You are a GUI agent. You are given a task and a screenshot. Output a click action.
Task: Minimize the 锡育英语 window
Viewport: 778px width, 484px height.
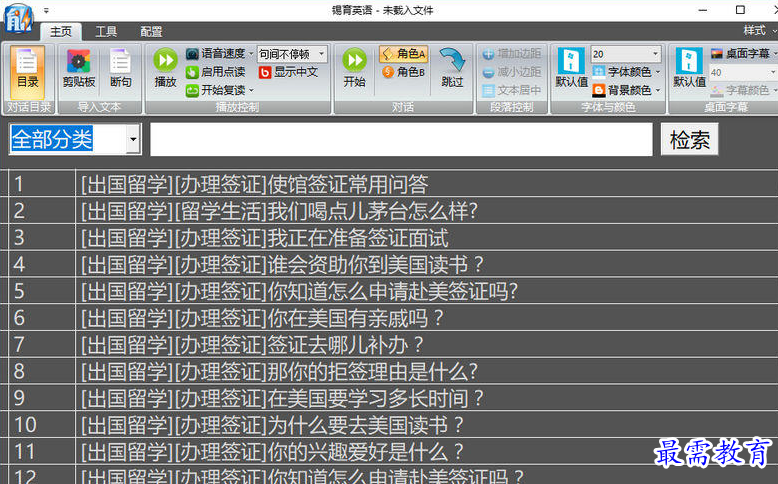702,10
